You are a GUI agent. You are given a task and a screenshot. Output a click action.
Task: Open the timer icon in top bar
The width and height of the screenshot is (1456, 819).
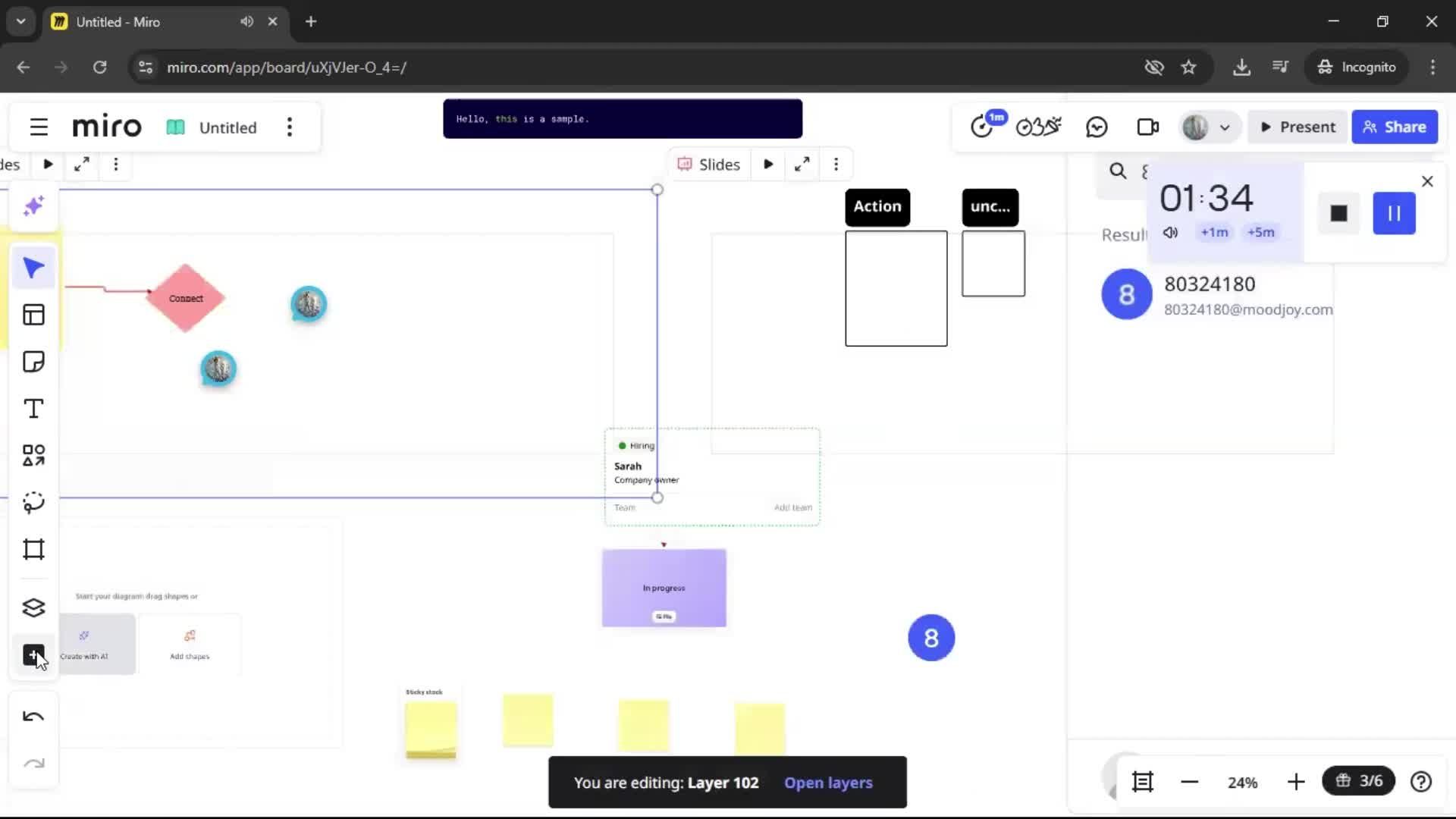983,127
